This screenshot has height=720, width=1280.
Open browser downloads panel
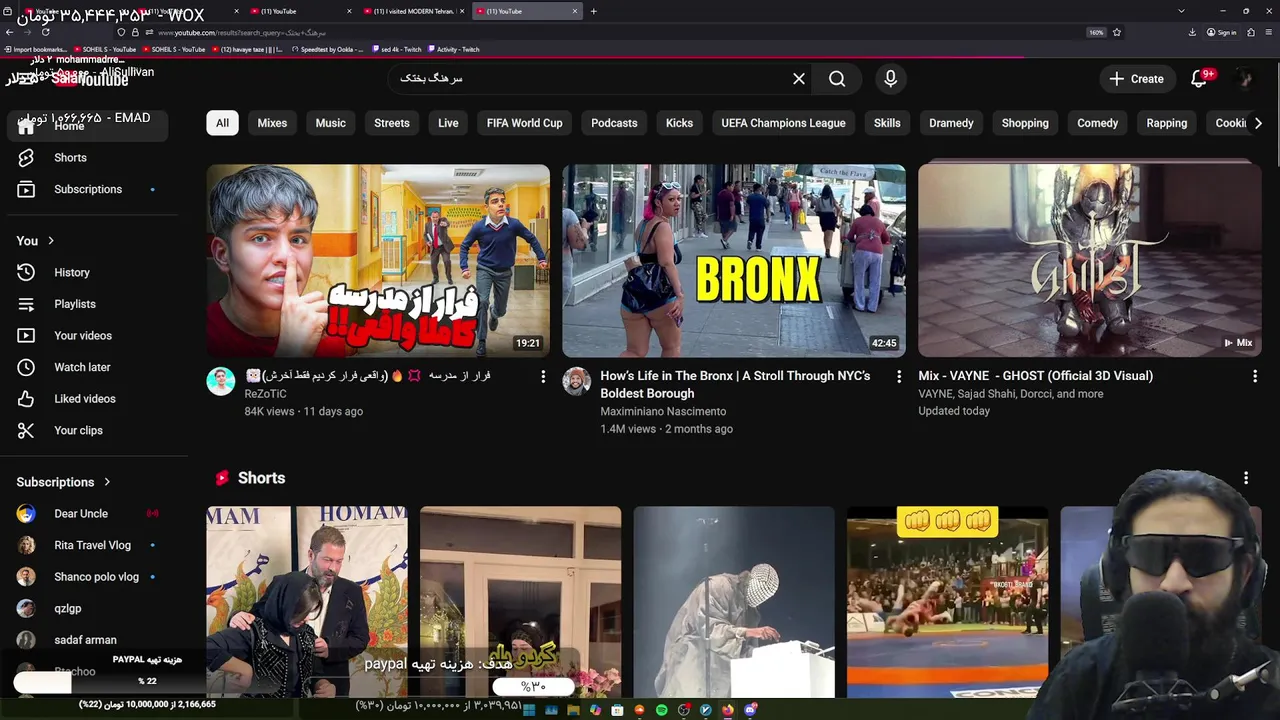coord(1192,32)
